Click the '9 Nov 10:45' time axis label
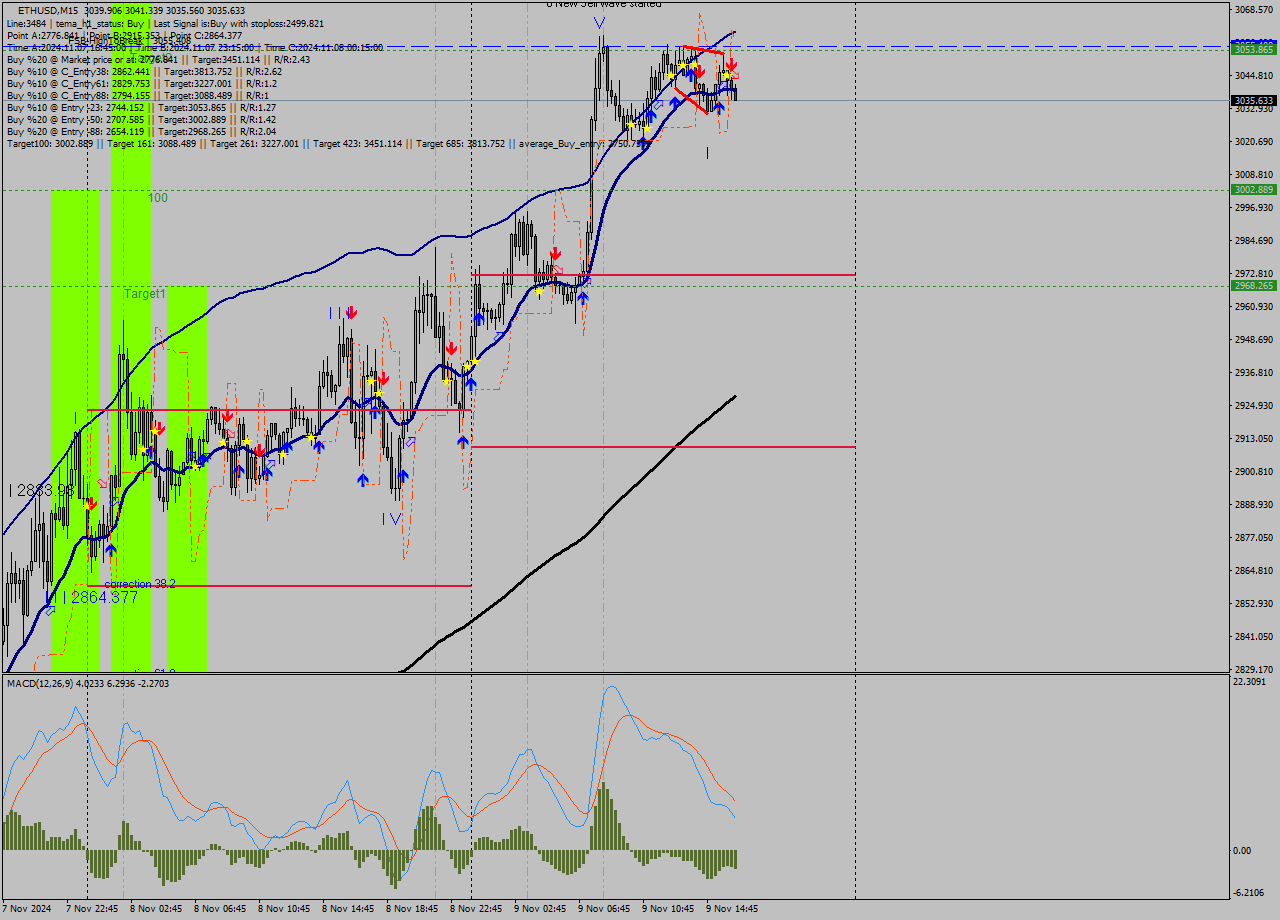The width and height of the screenshot is (1280, 920). [668, 909]
